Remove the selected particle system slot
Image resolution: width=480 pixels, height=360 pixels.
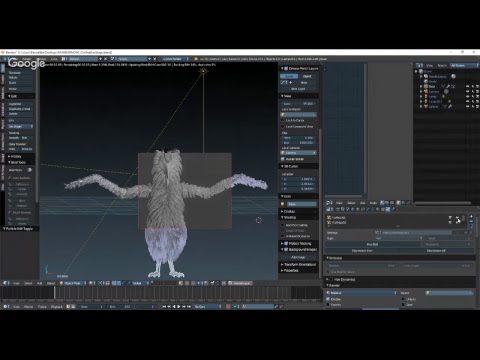(471, 221)
